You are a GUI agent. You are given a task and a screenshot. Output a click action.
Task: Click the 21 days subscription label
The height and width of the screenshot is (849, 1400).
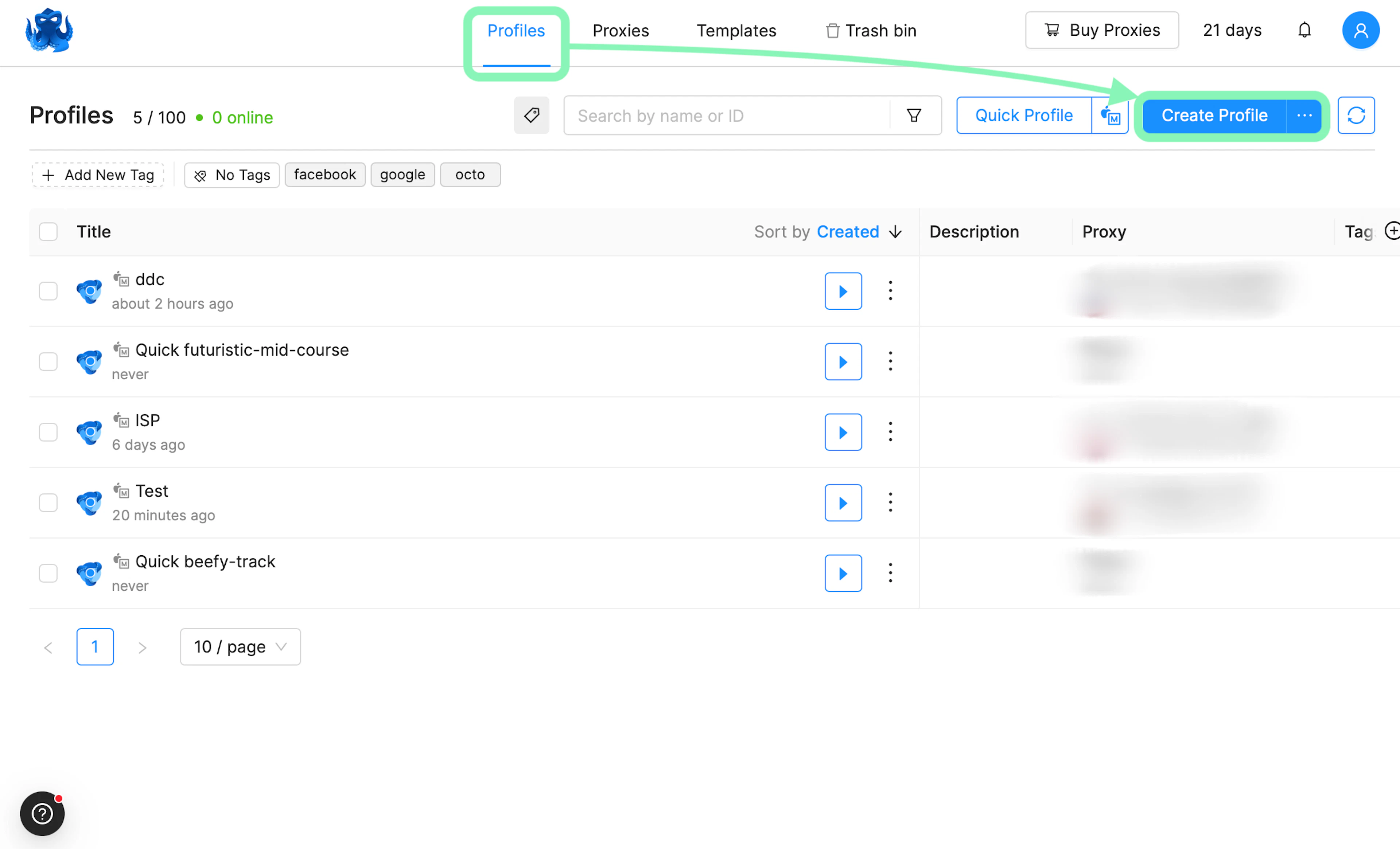(x=1232, y=30)
